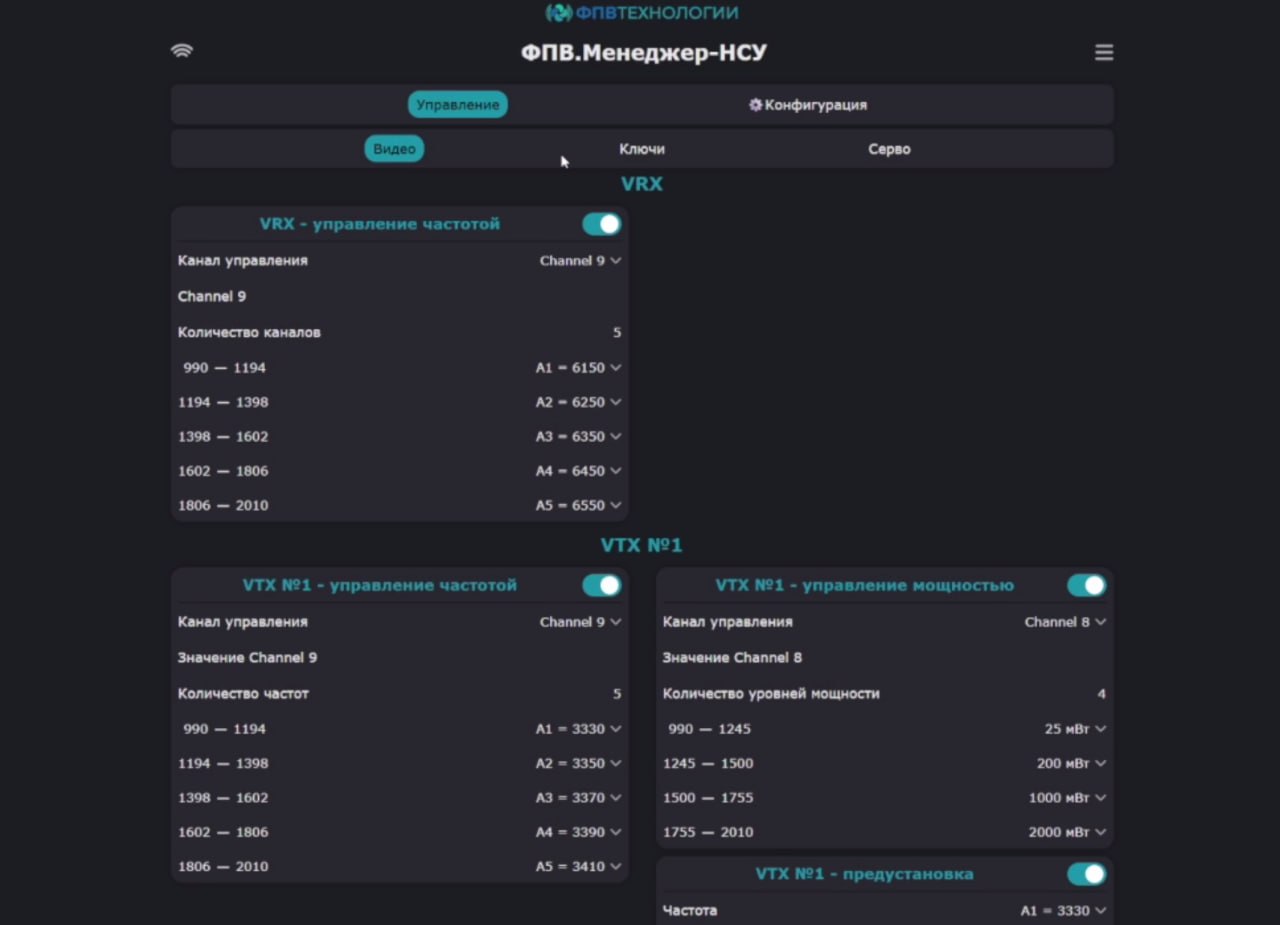This screenshot has height=925, width=1280.
Task: Open предустановка Частота A1 = 3330 dropdown
Action: 1063,911
